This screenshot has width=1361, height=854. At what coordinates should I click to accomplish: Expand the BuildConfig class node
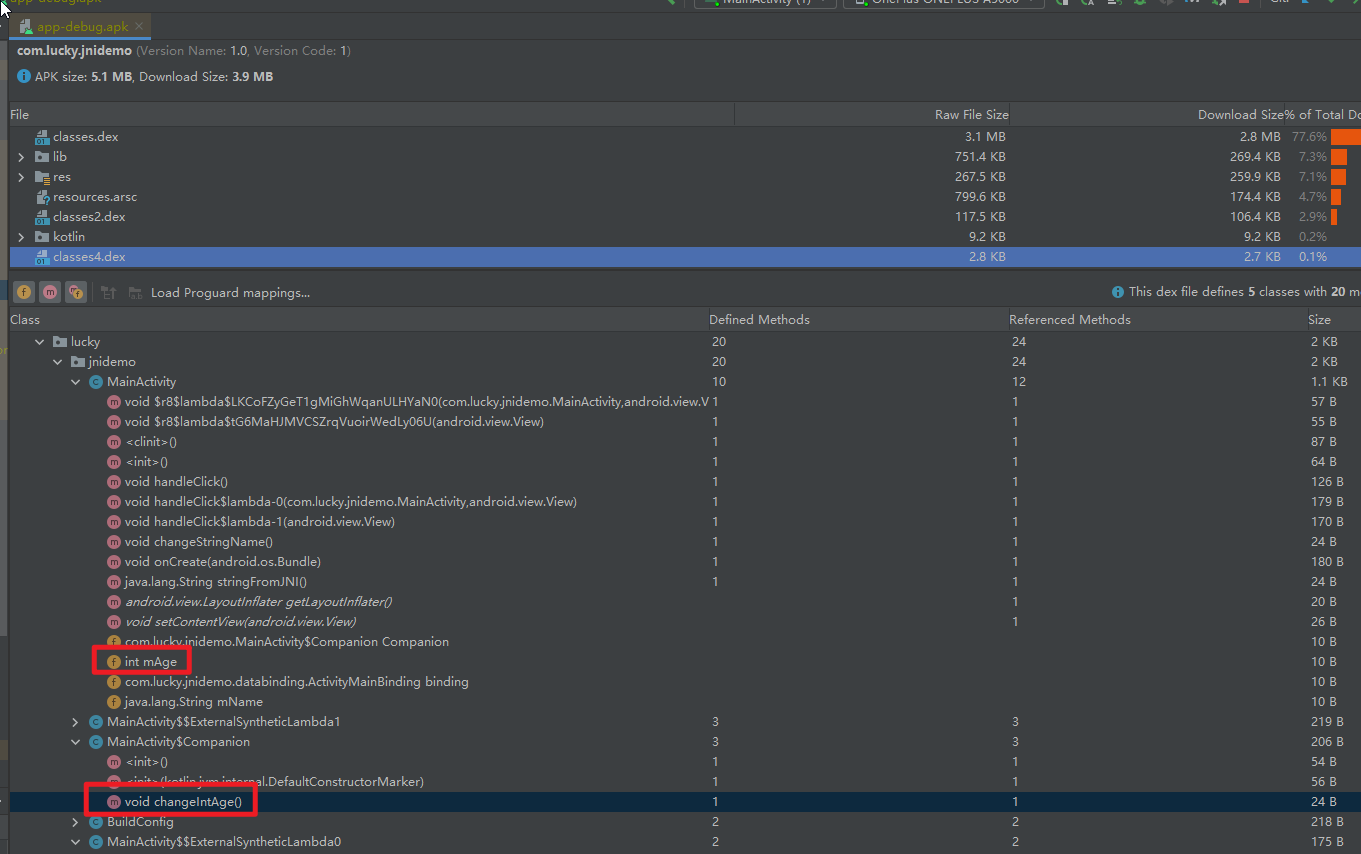click(76, 822)
